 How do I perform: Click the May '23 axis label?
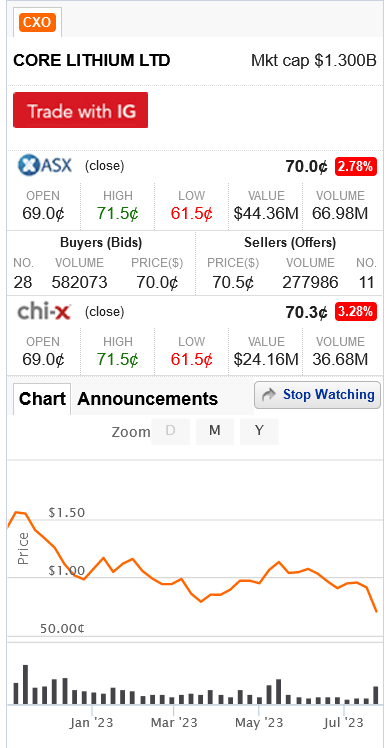(259, 723)
